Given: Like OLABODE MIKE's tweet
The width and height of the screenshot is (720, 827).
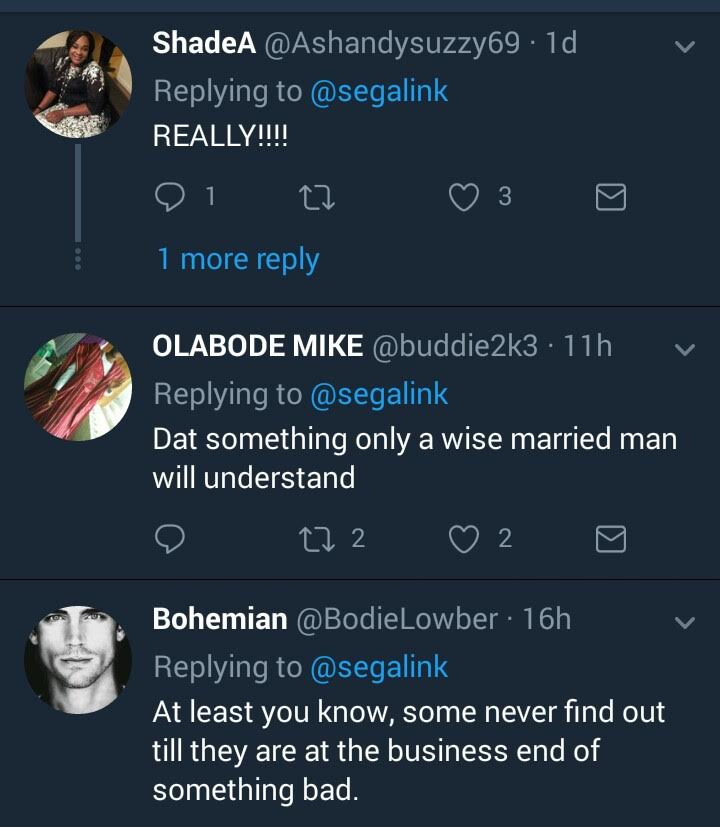Looking at the screenshot, I should (463, 540).
